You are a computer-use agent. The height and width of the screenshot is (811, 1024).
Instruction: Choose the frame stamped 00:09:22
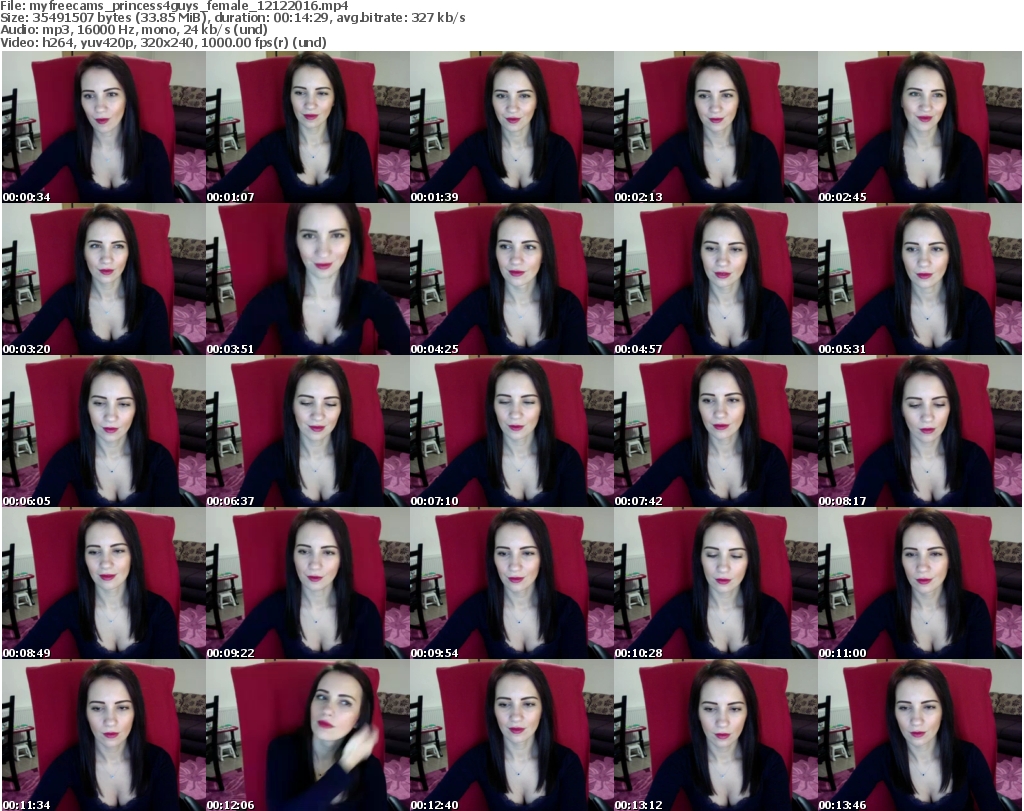[308, 583]
